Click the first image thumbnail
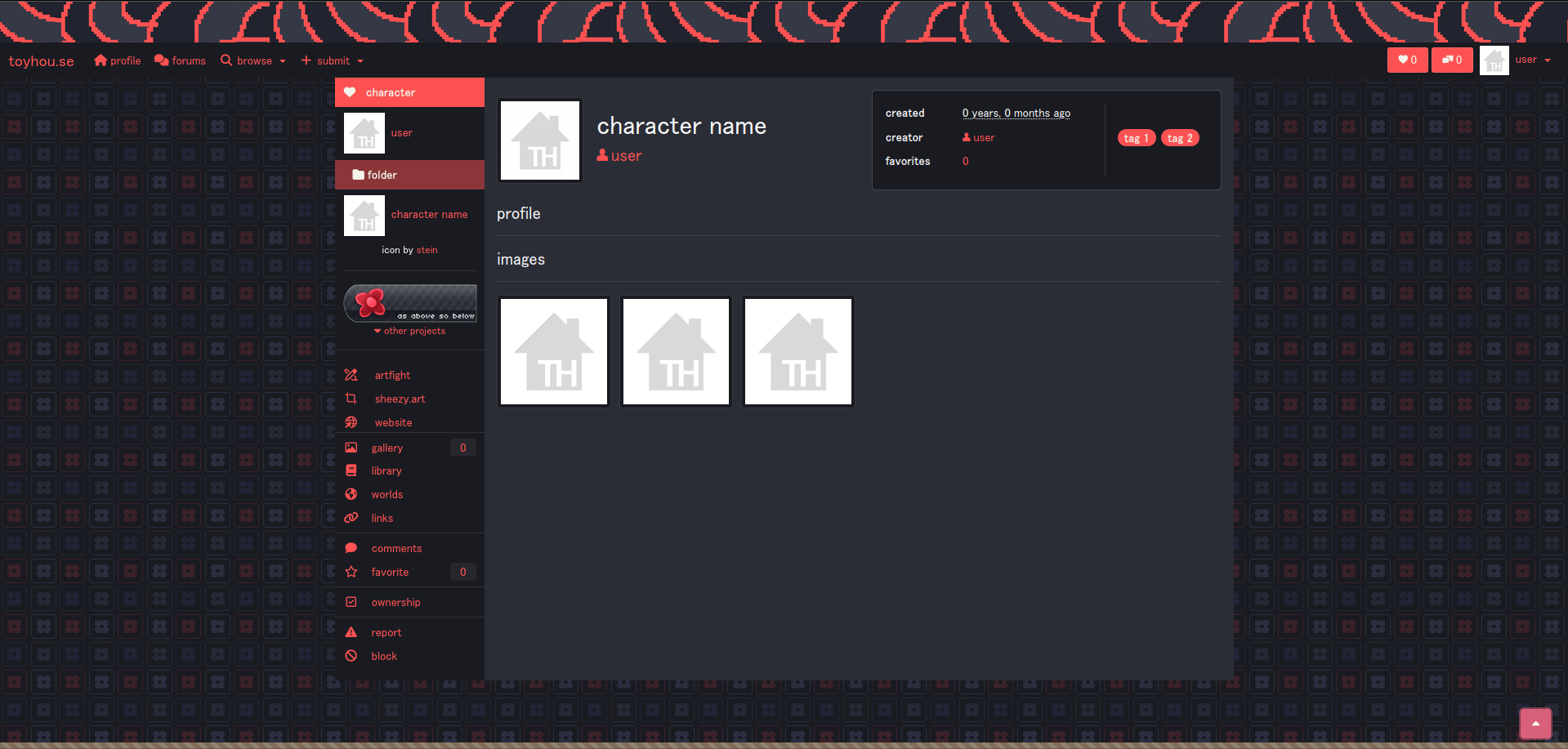The image size is (1568, 749). coord(553,350)
